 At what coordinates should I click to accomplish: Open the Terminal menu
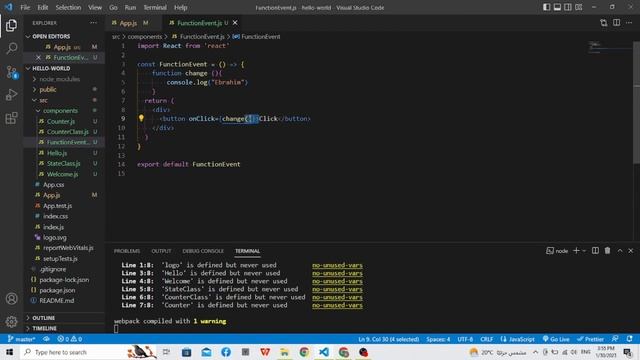click(155, 7)
